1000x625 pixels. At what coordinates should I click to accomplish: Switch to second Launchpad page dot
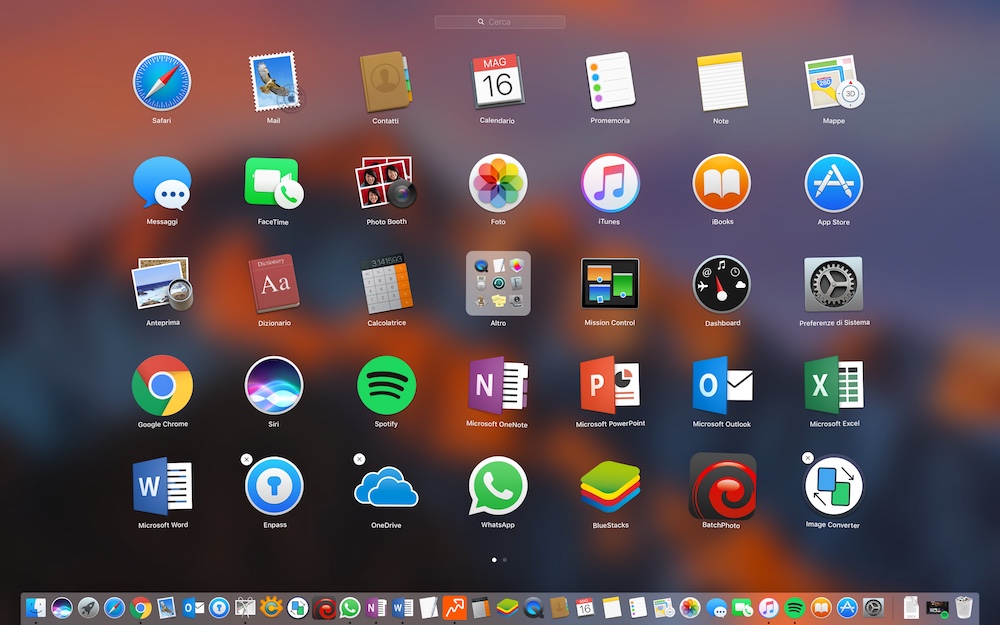(504, 560)
